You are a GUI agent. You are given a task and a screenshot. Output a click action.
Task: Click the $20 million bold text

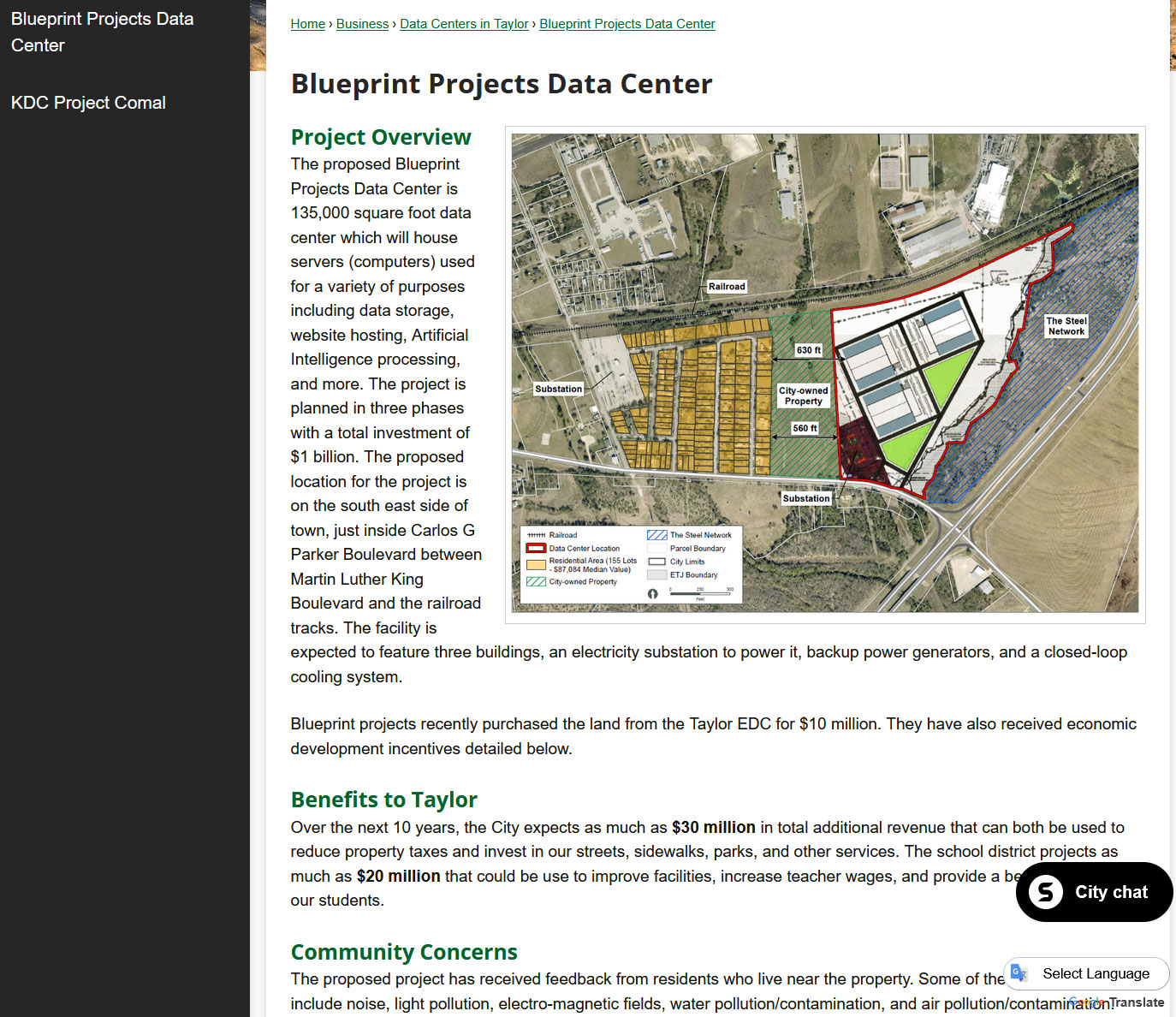coord(399,877)
